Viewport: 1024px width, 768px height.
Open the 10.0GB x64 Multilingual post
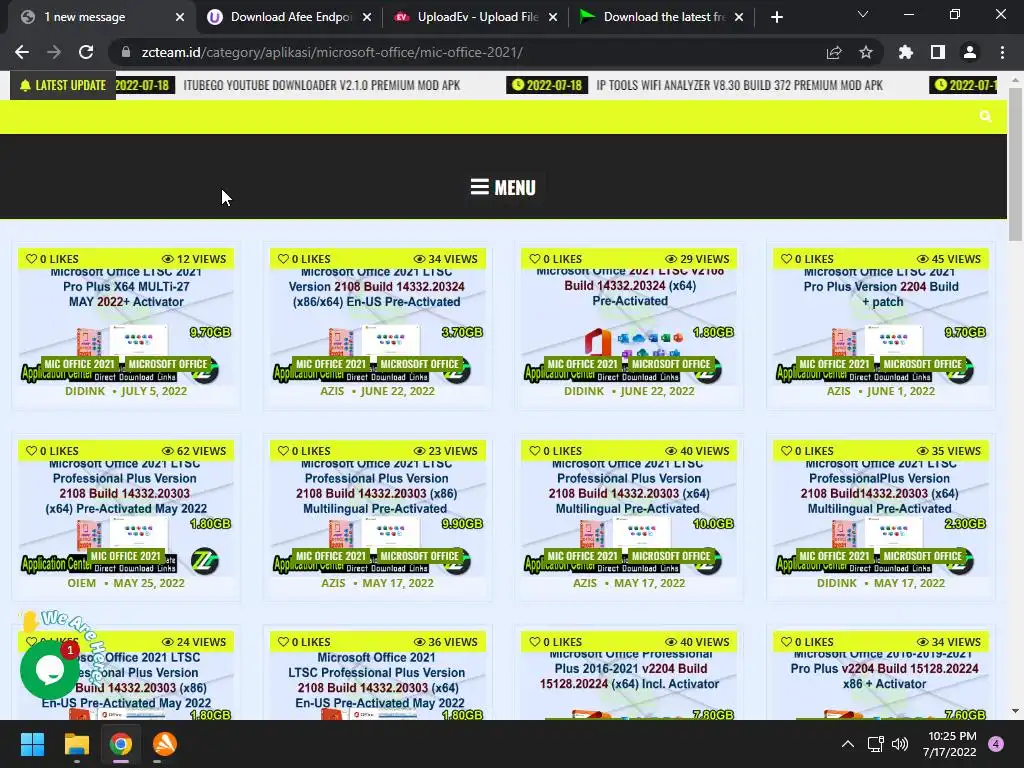(x=629, y=487)
